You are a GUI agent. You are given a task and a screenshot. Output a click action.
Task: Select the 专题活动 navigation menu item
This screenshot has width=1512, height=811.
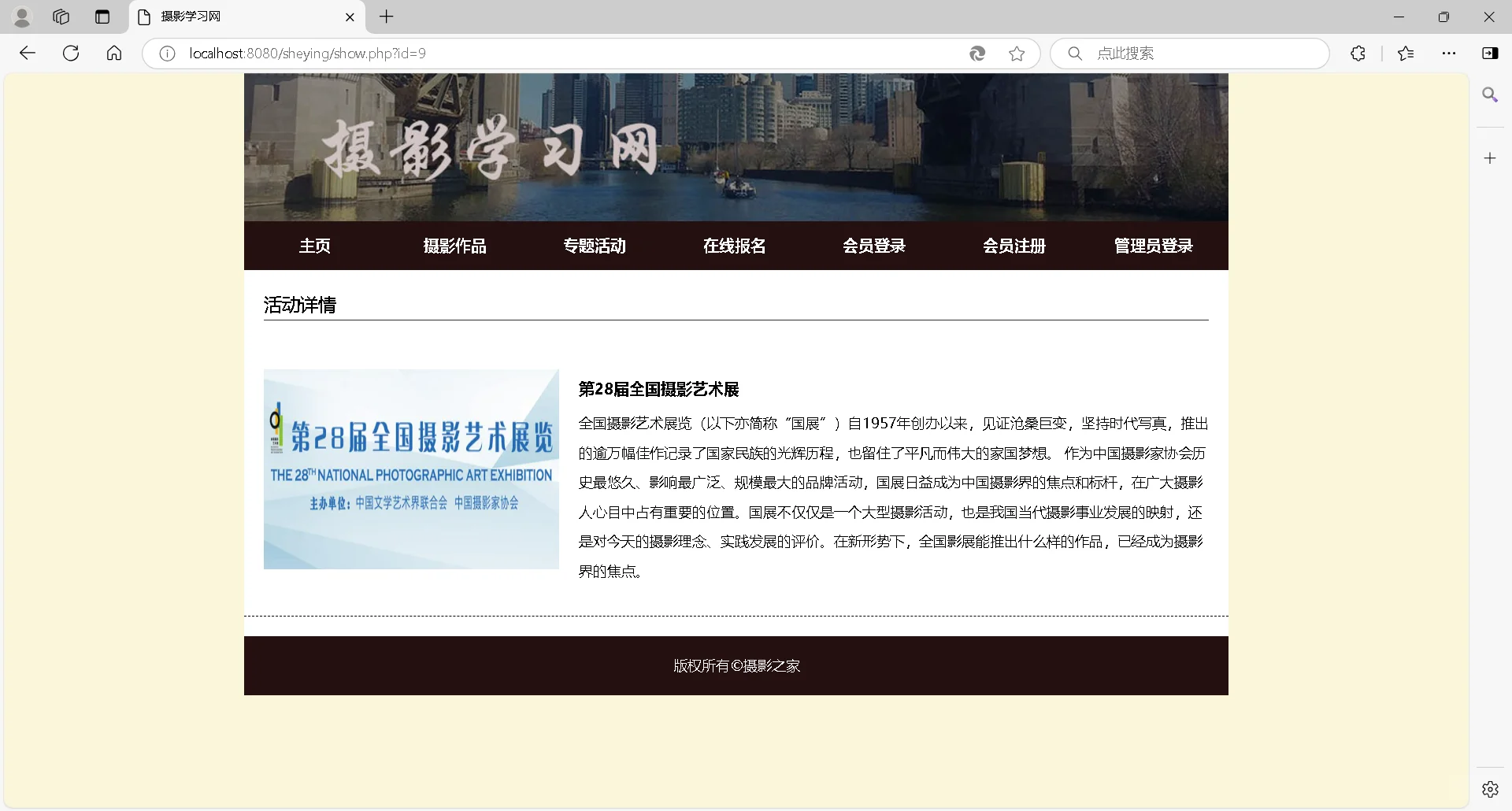pyautogui.click(x=595, y=245)
